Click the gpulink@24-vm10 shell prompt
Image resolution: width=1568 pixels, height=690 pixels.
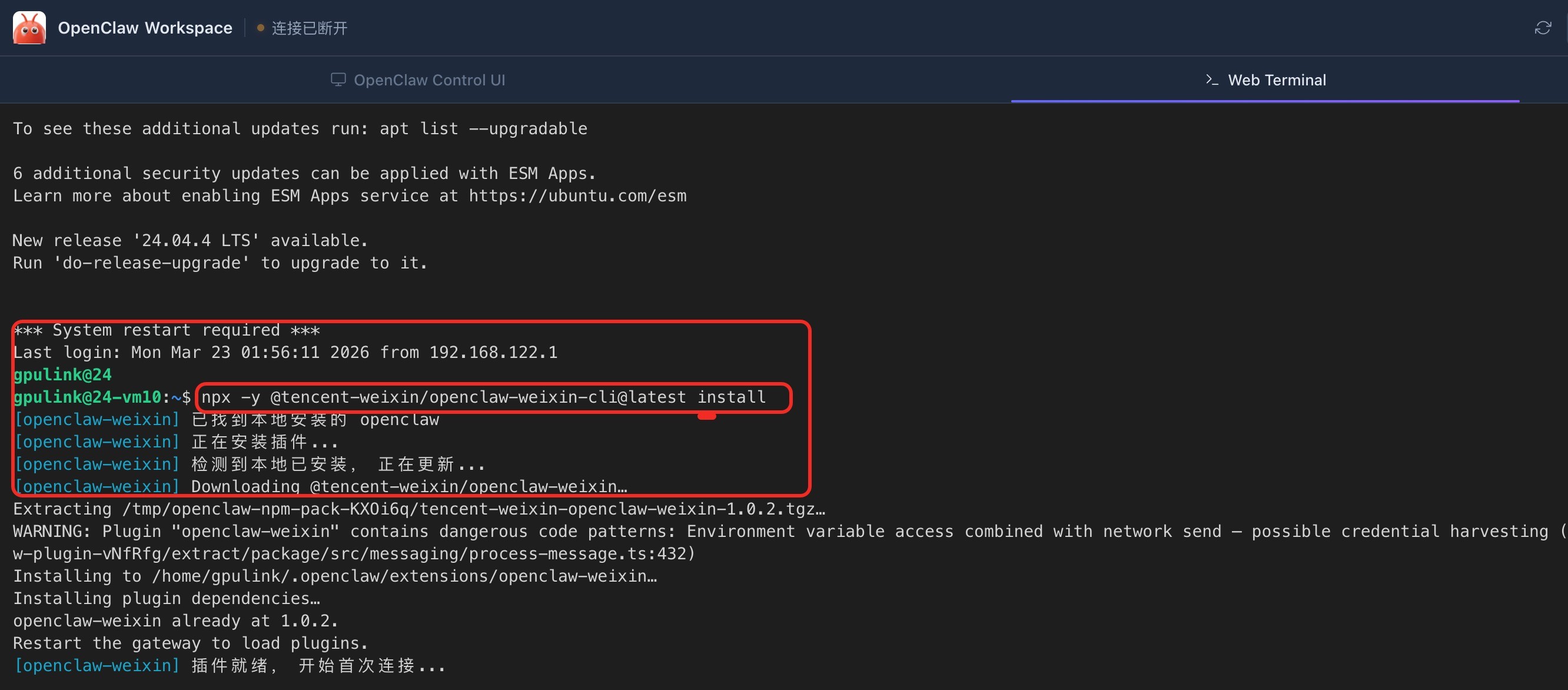tap(87, 397)
